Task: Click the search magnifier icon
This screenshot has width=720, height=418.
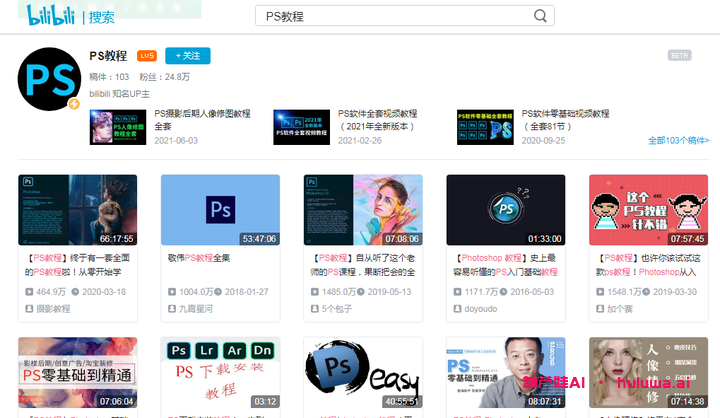Action: (x=541, y=16)
